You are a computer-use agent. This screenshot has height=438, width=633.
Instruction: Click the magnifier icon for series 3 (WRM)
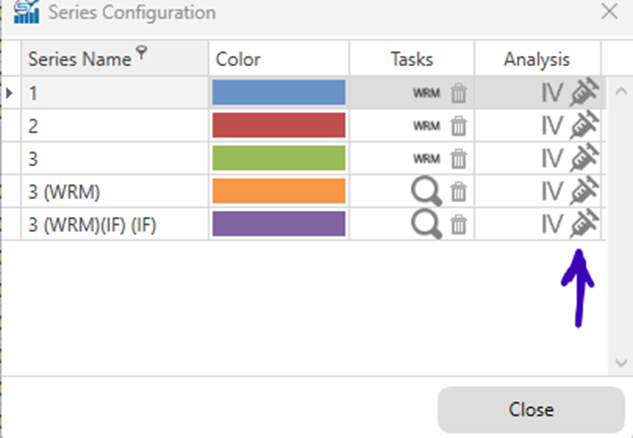click(426, 192)
